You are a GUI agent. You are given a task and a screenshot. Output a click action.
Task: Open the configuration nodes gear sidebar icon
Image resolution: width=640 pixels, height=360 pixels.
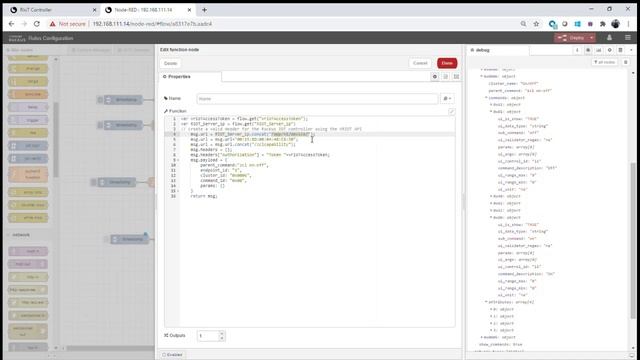tap(609, 50)
